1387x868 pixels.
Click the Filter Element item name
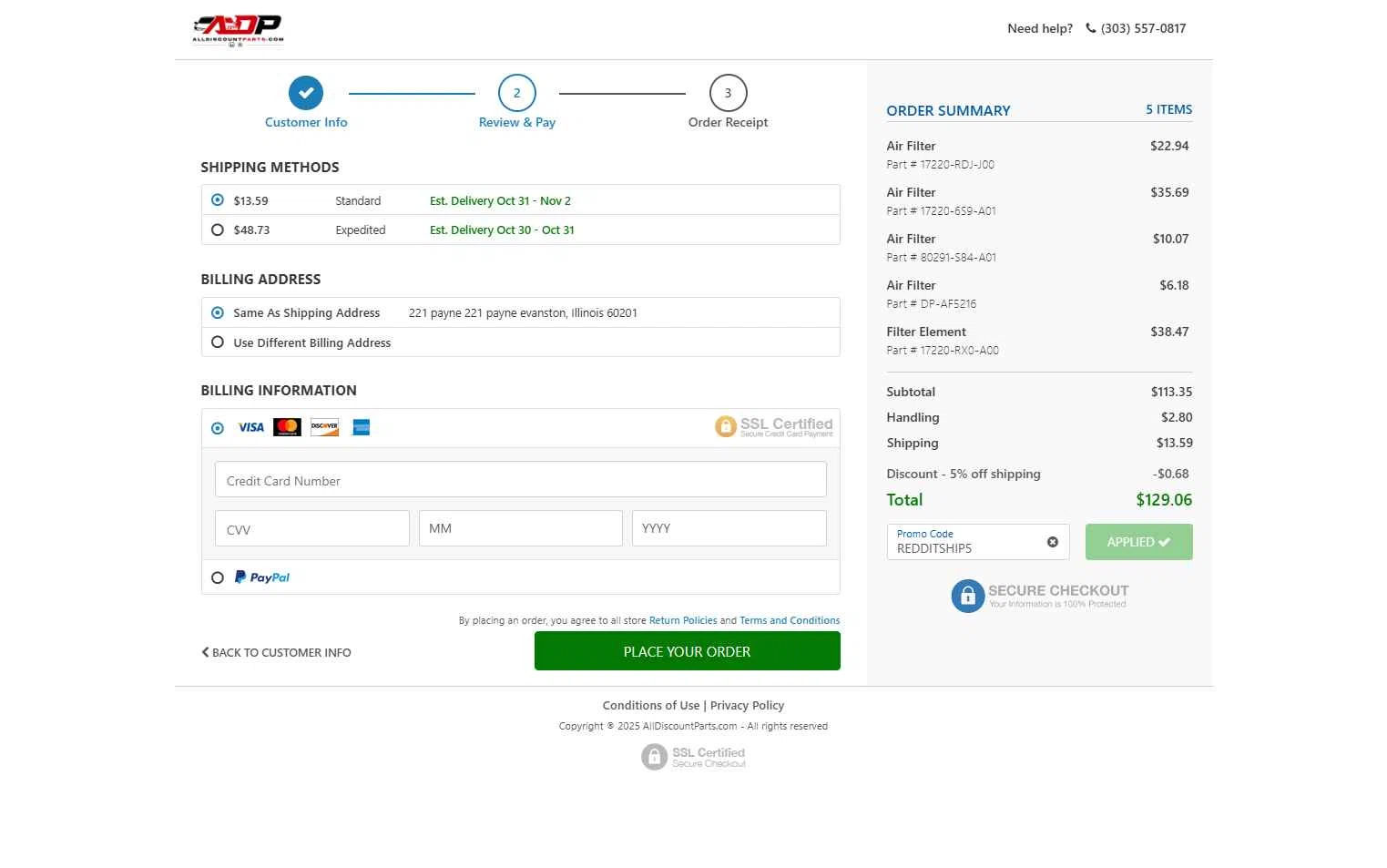tap(926, 332)
